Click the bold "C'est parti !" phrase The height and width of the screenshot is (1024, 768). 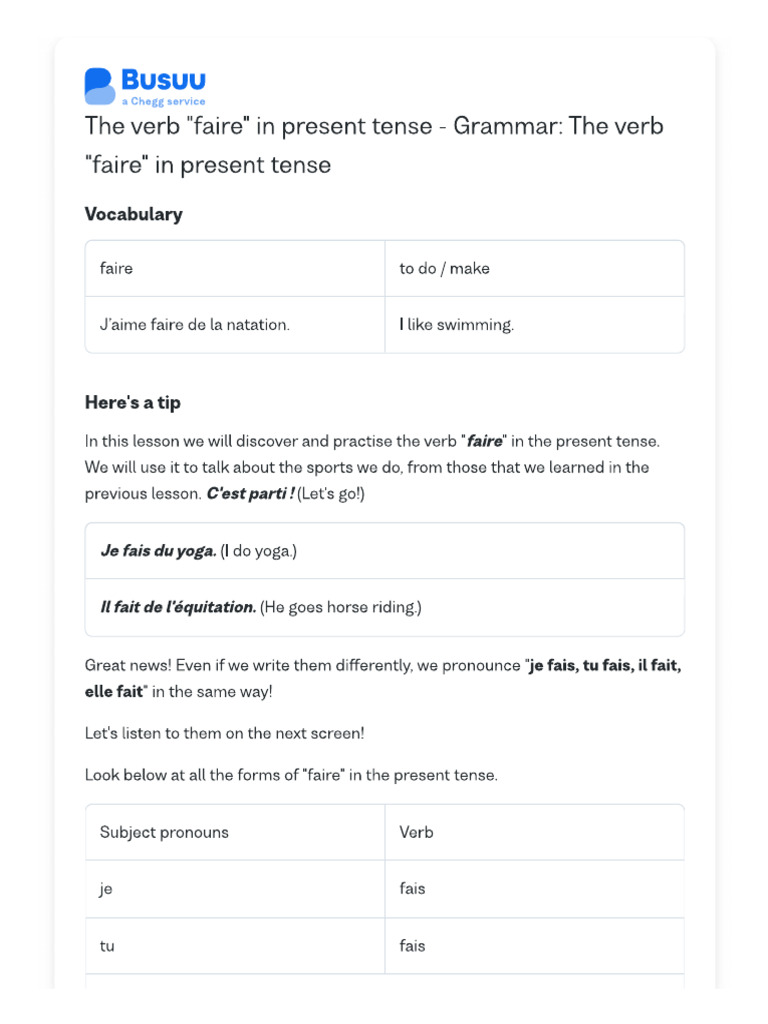pyautogui.click(x=250, y=494)
